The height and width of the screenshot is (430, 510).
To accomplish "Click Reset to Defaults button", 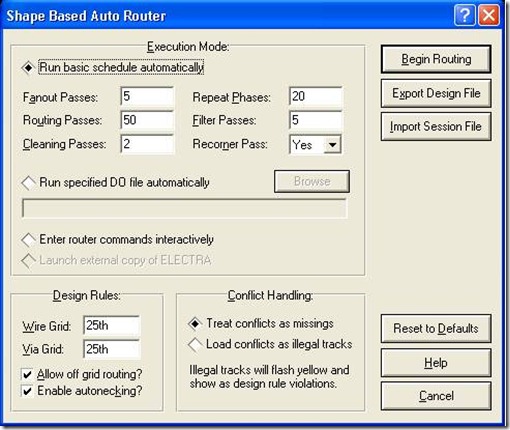I will (x=436, y=328).
